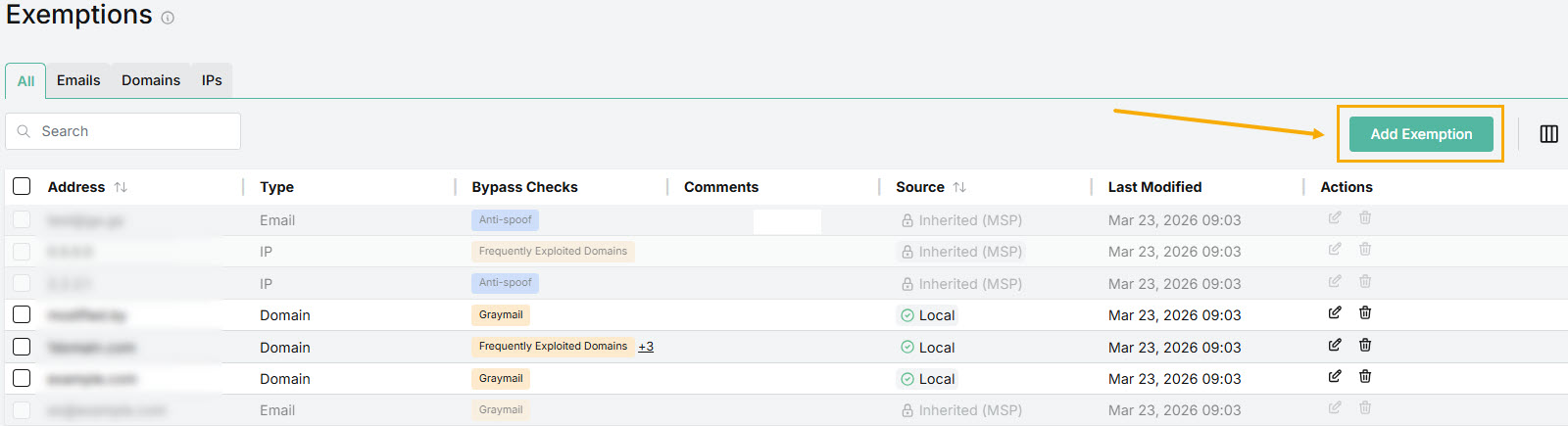The width and height of the screenshot is (1568, 426).
Task: Click the lock icon on IP Anti-spoof row
Action: coord(907,284)
